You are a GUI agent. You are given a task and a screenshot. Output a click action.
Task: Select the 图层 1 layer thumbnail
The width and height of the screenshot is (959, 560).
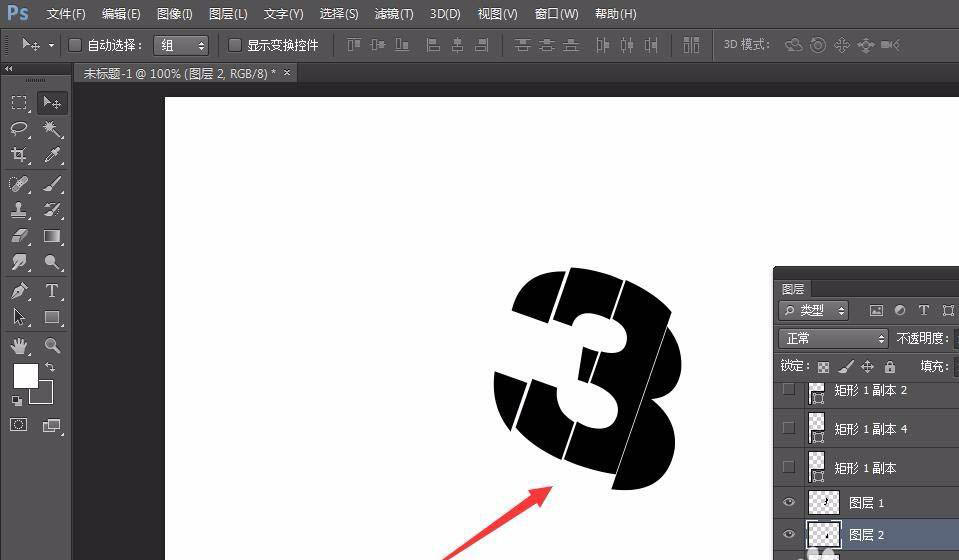(823, 503)
